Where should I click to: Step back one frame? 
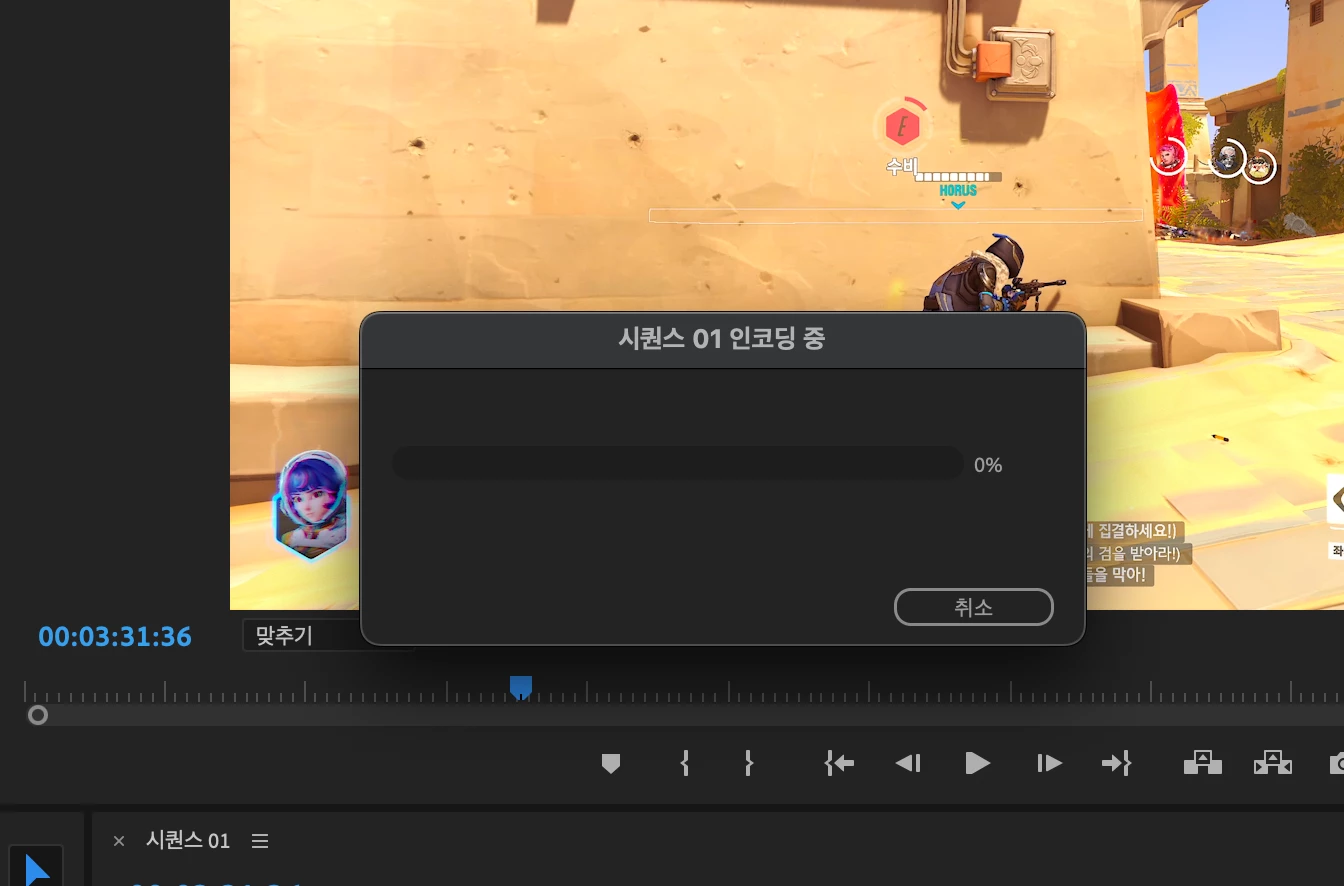pos(908,764)
